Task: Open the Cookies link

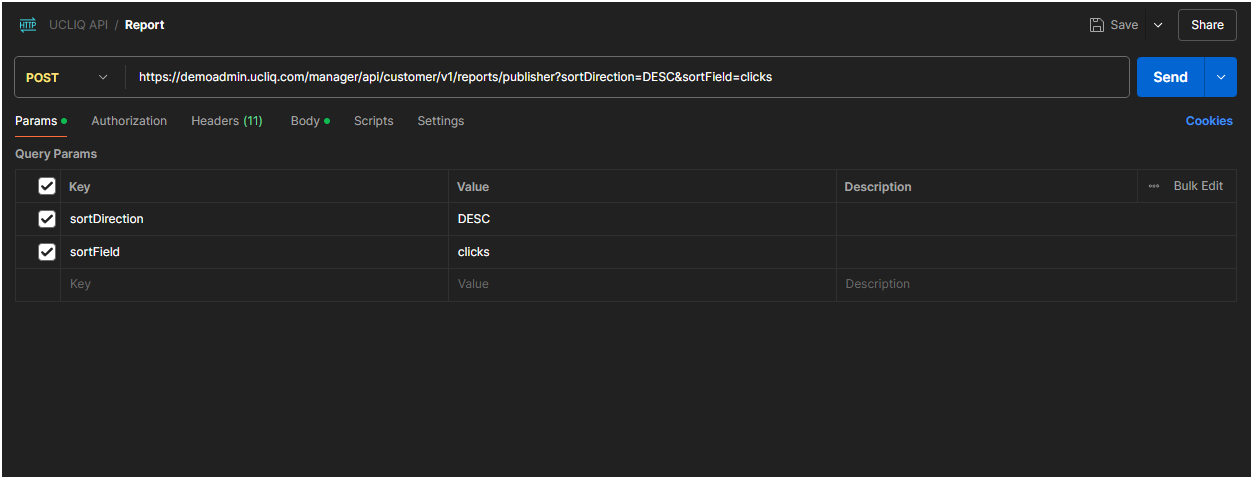Action: 1209,121
